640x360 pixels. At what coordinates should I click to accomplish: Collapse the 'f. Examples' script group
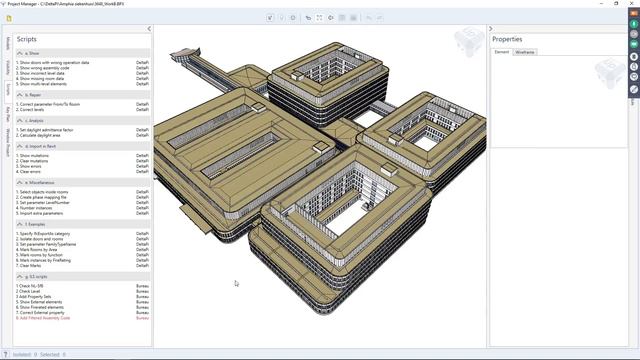20,224
